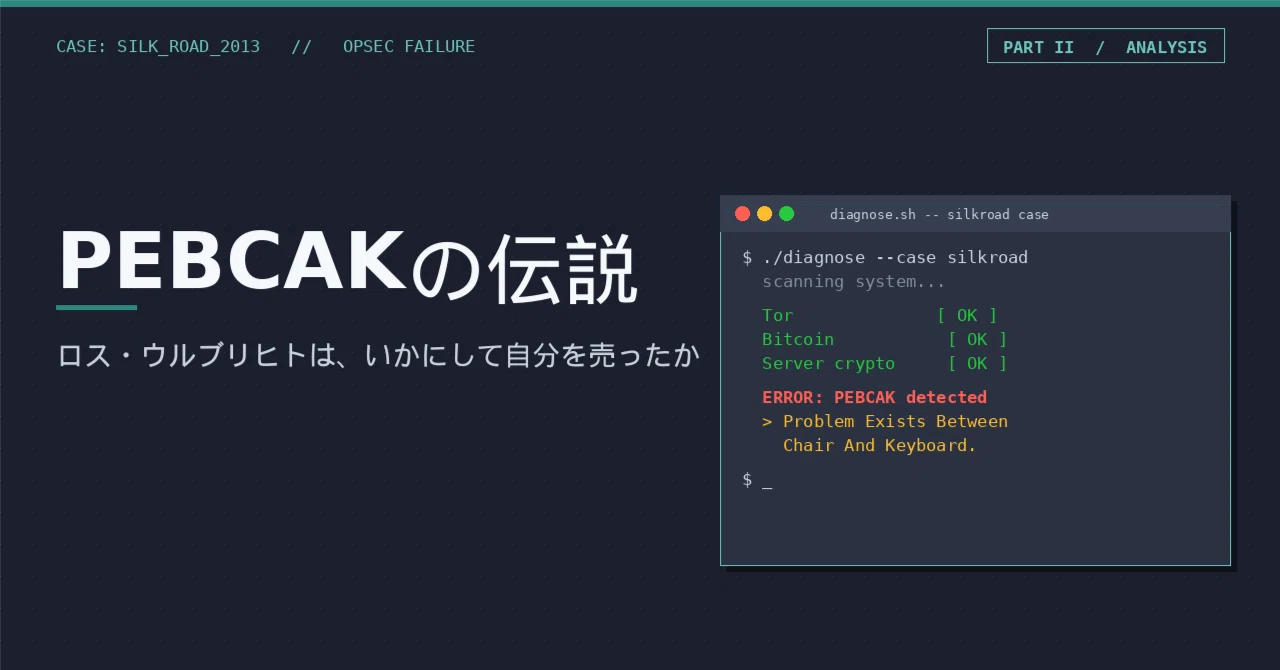Click the OK status next to Tor
1280x670 pixels.
tap(967, 315)
